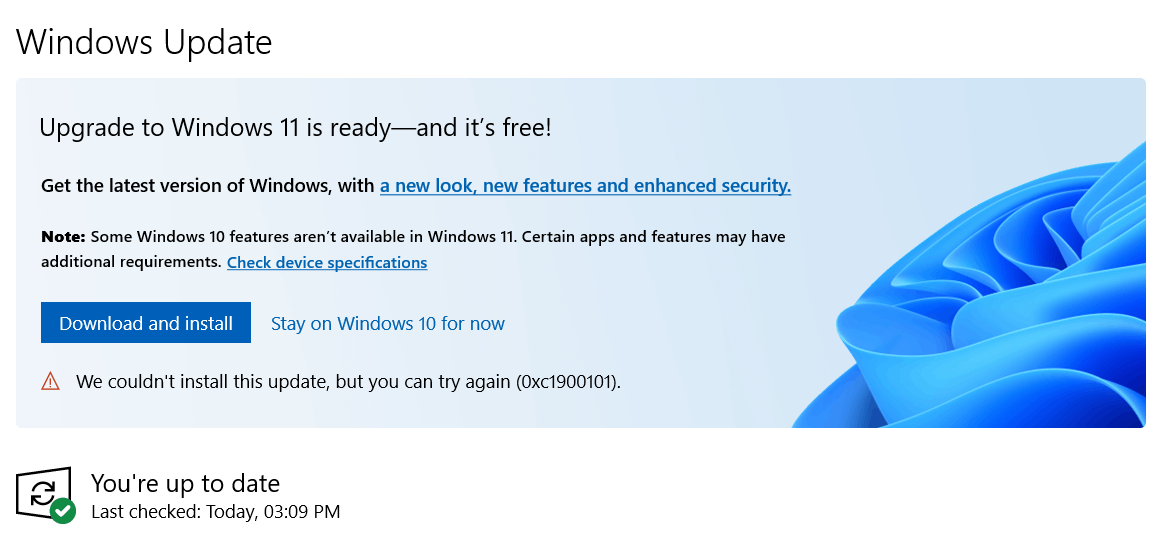Click the Get the latest version text
This screenshot has height=537, width=1157.
click(208, 185)
